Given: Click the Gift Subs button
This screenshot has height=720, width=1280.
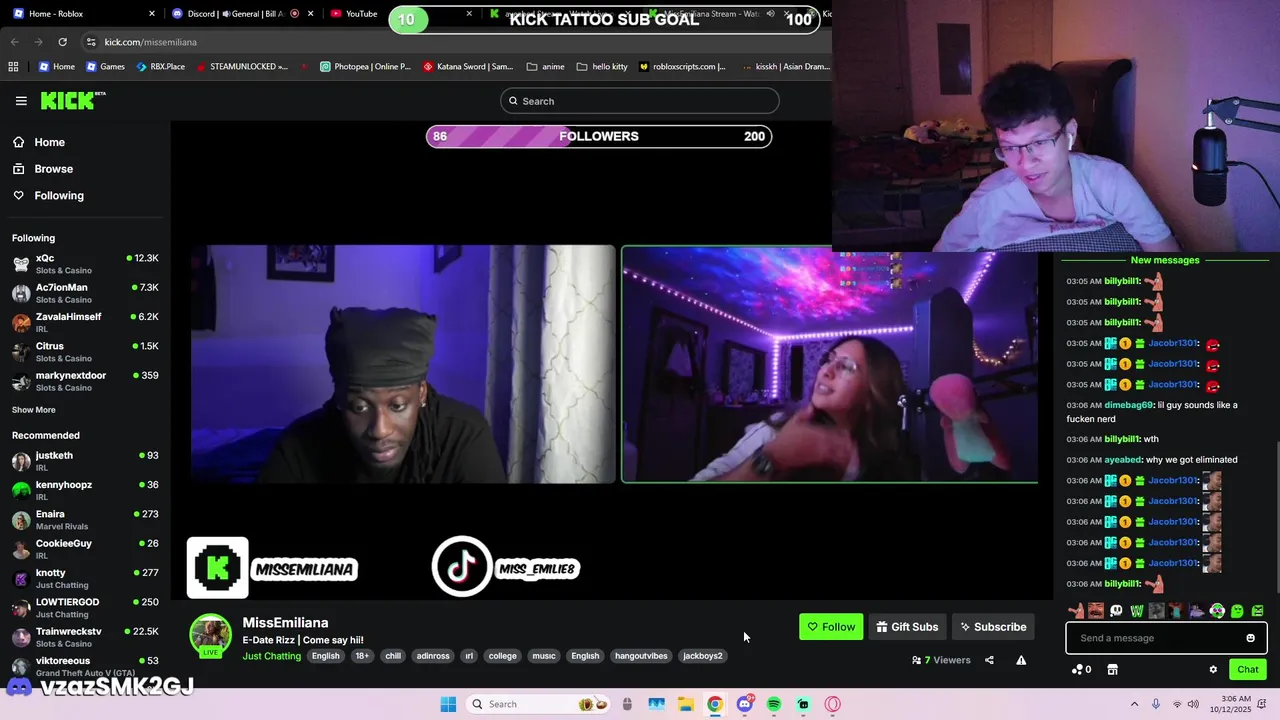Looking at the screenshot, I should pos(907,627).
